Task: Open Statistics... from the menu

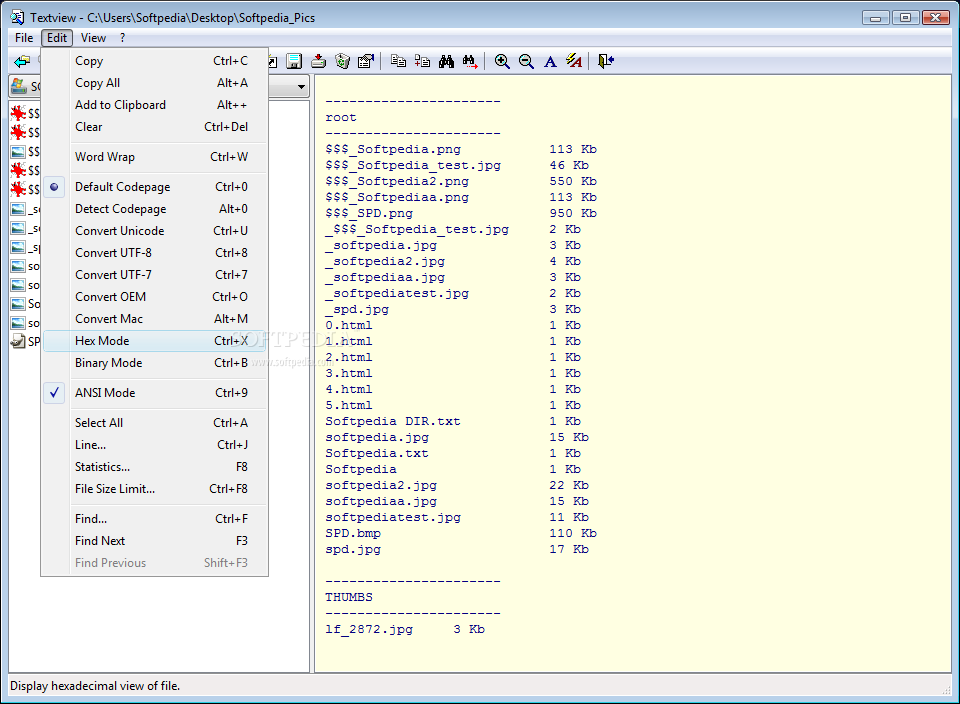Action: 155,467
